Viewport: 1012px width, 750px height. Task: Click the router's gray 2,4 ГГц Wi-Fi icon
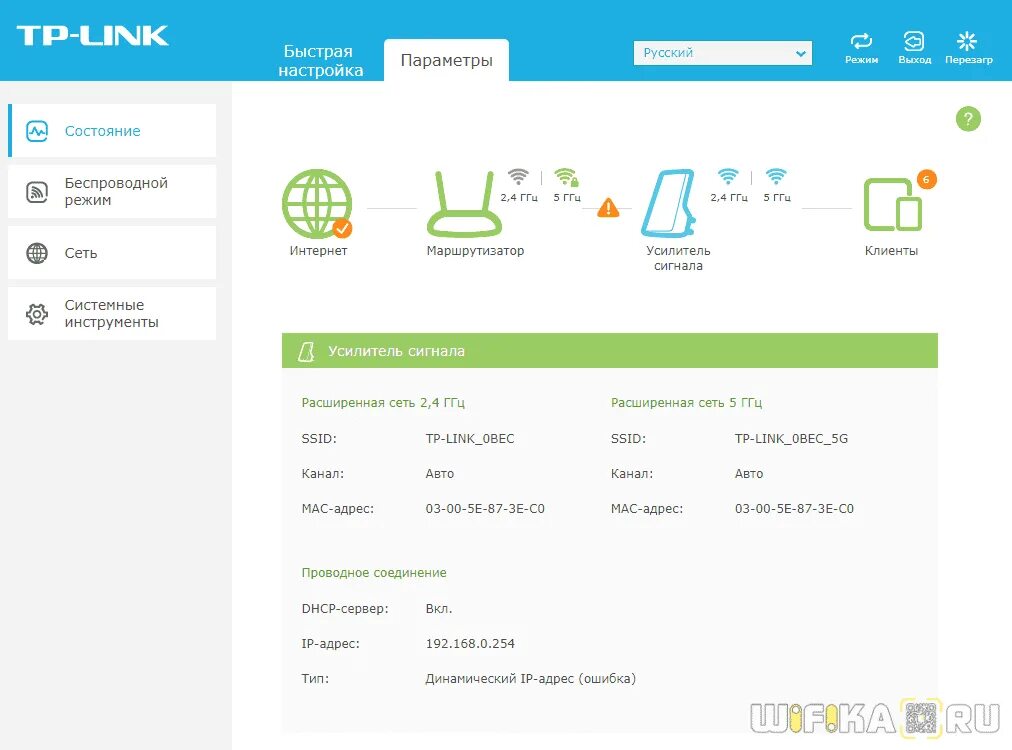point(518,176)
